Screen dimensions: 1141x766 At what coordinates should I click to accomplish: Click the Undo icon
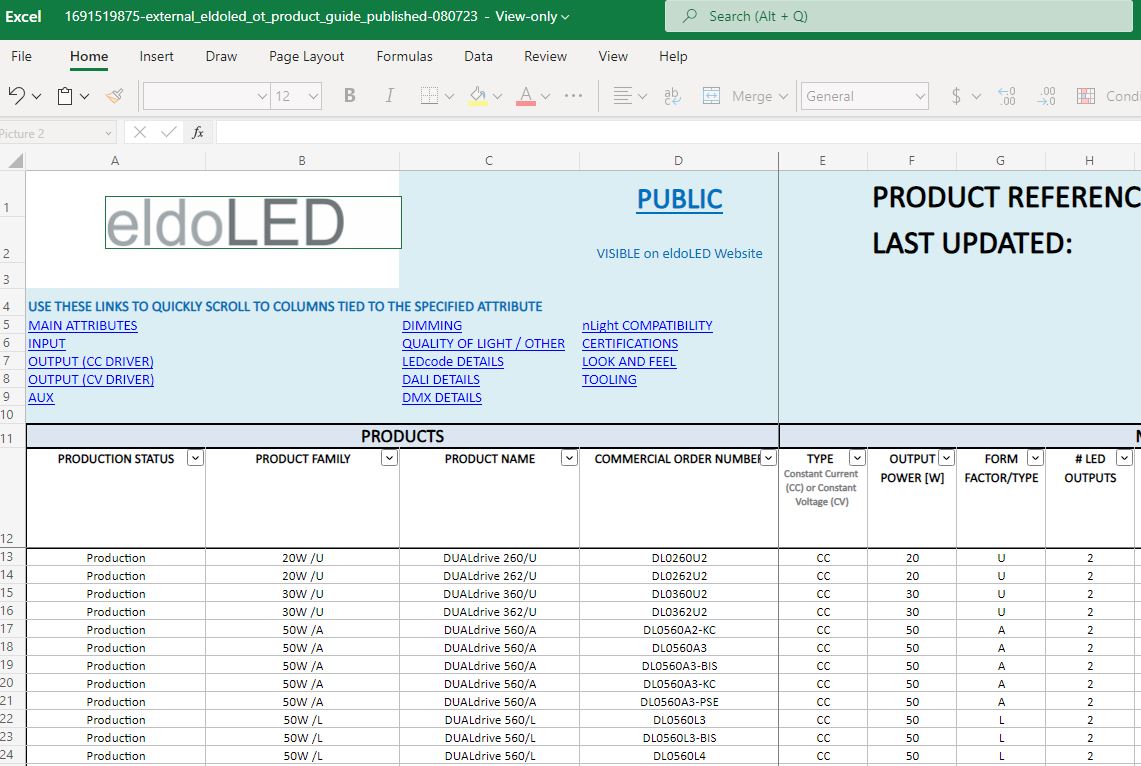tap(17, 95)
